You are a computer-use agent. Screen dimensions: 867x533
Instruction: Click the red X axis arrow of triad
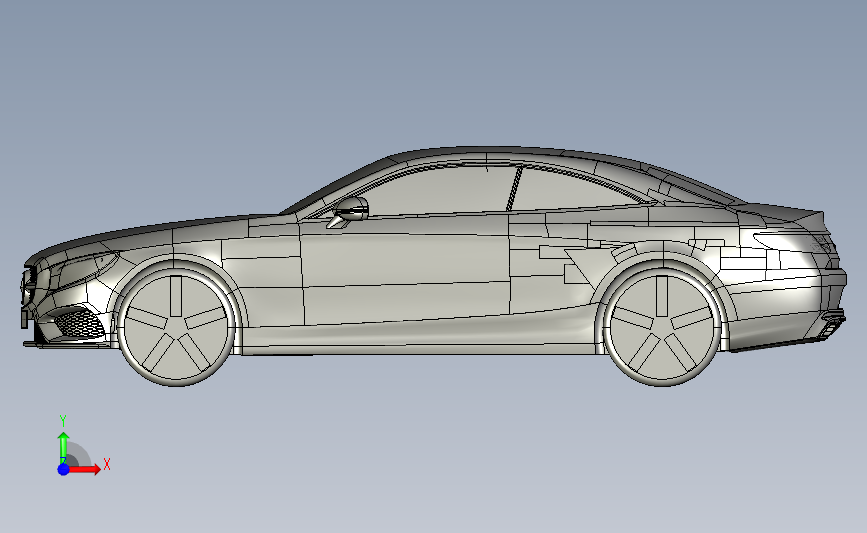pos(85,469)
